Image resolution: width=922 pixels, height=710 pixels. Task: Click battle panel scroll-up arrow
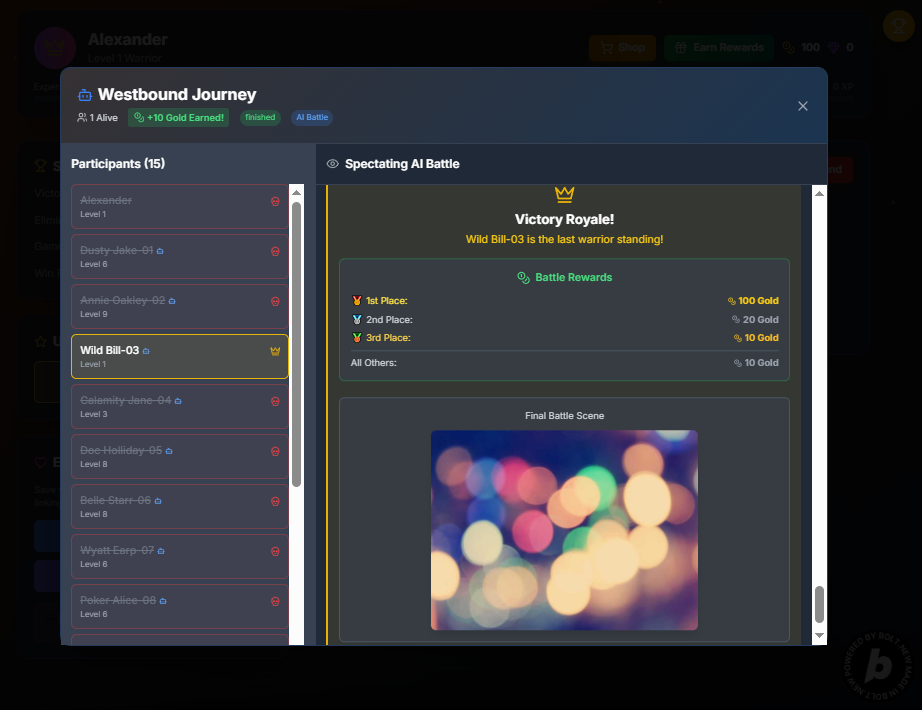[x=819, y=193]
